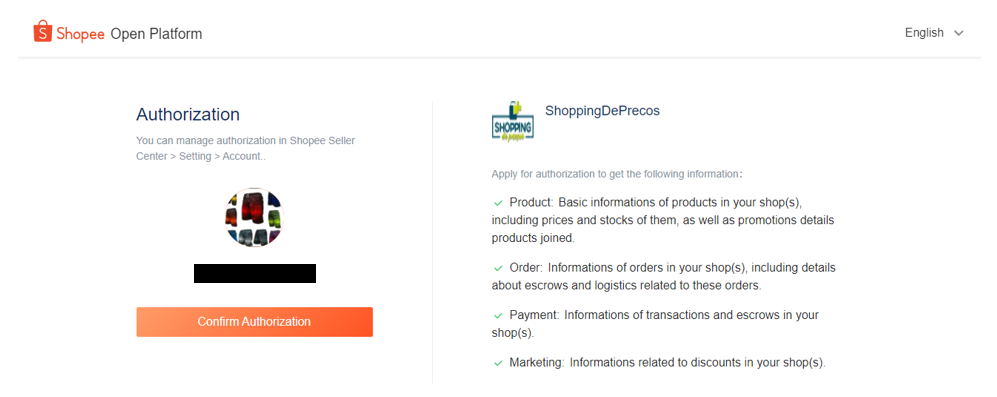Screen dimensions: 997x397
Task: Click the green checkmark beside Marketing
Action: point(498,363)
